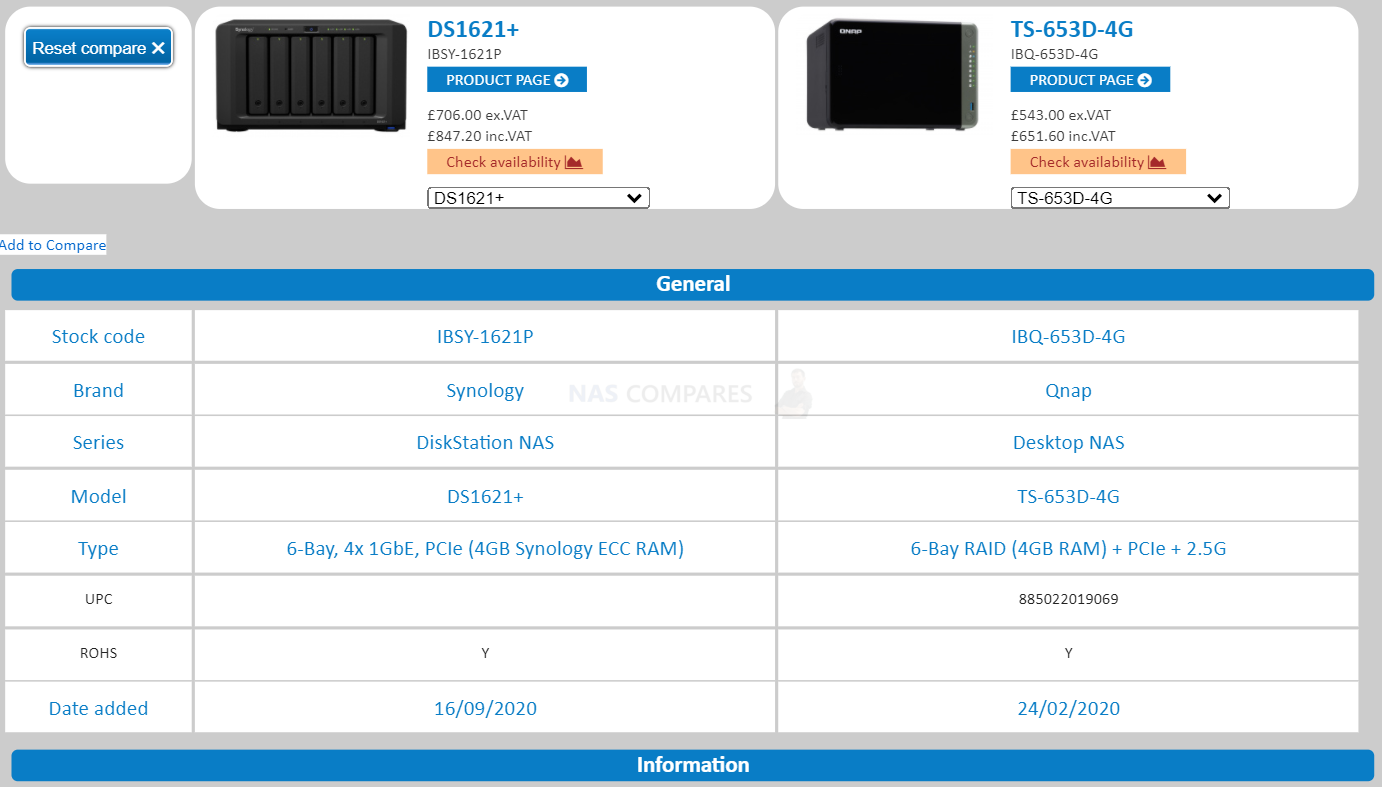The image size is (1382, 787).
Task: Click the X icon on Reset compare
Action: click(x=158, y=48)
